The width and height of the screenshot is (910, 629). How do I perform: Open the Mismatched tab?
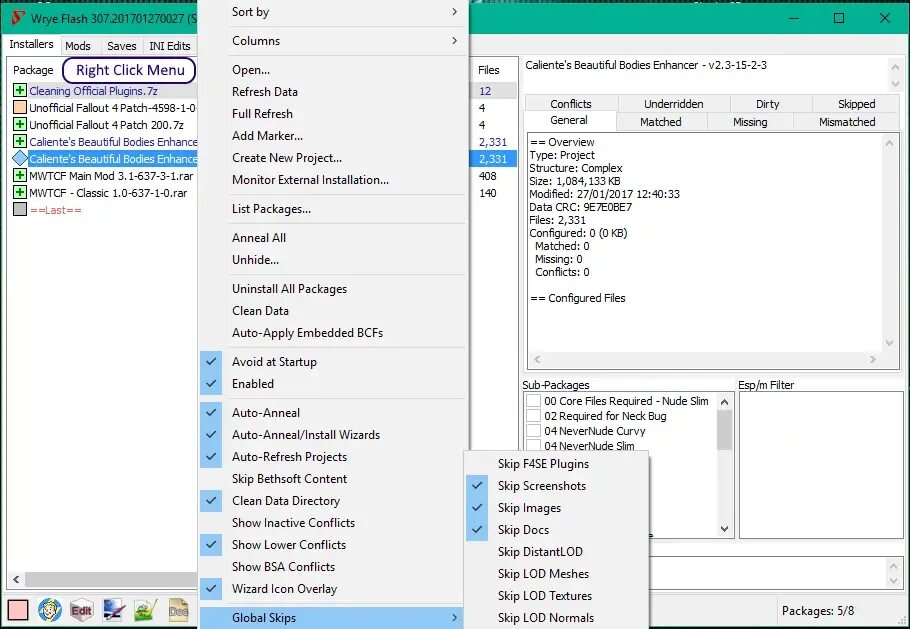(847, 122)
